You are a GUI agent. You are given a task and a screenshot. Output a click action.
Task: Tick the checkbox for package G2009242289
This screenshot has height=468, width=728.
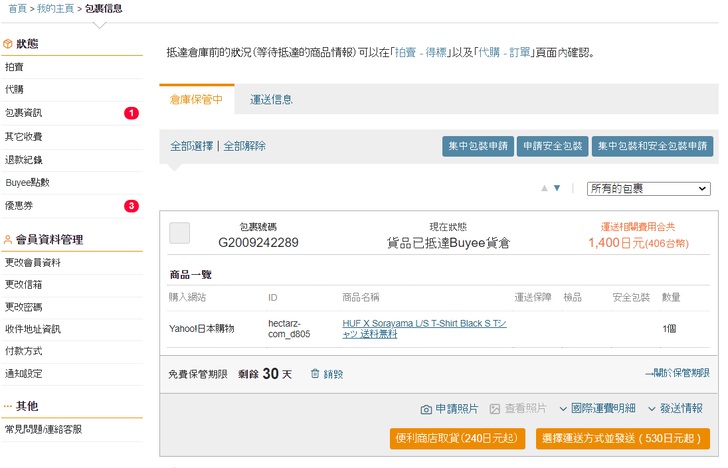[x=180, y=233]
